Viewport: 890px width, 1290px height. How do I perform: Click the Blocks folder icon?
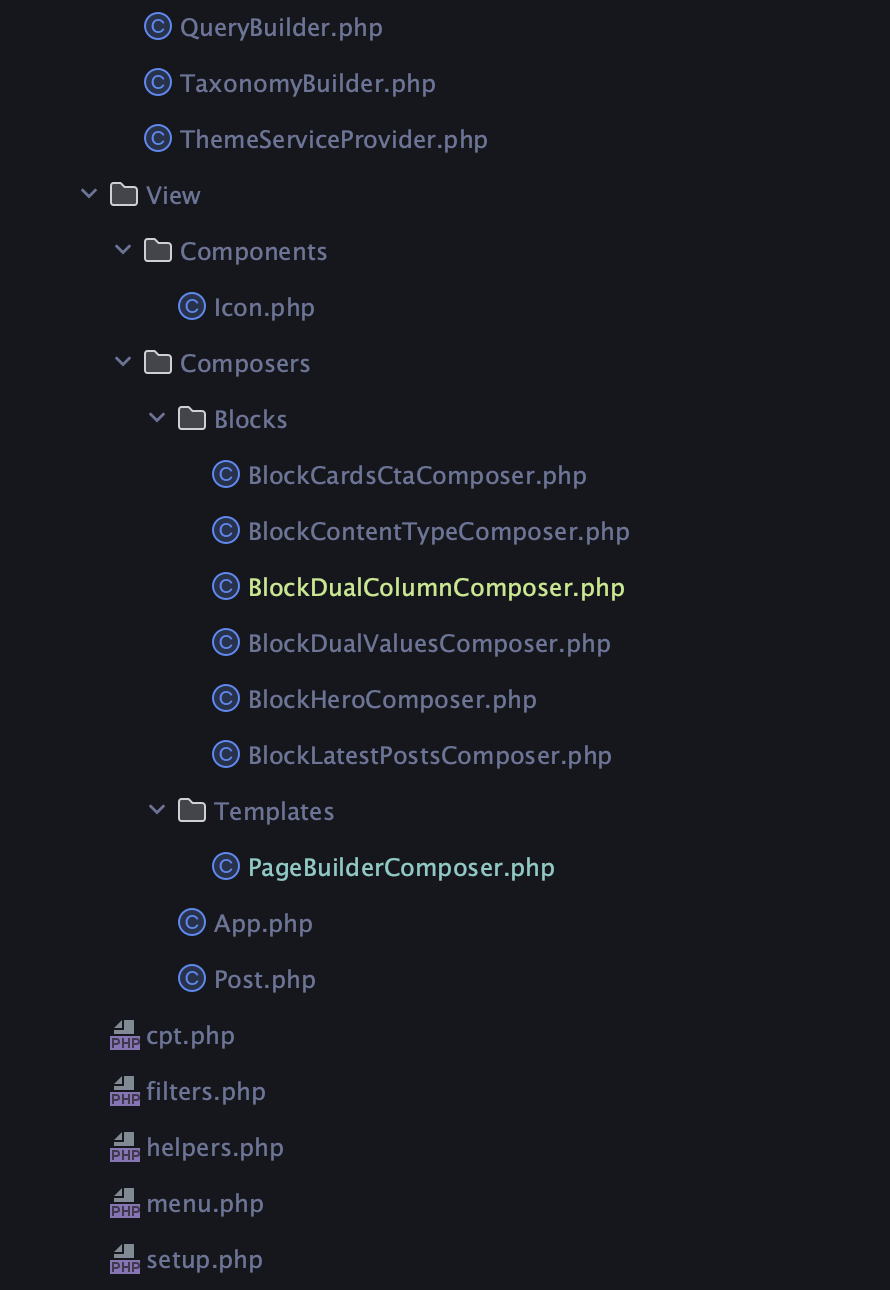[192, 419]
